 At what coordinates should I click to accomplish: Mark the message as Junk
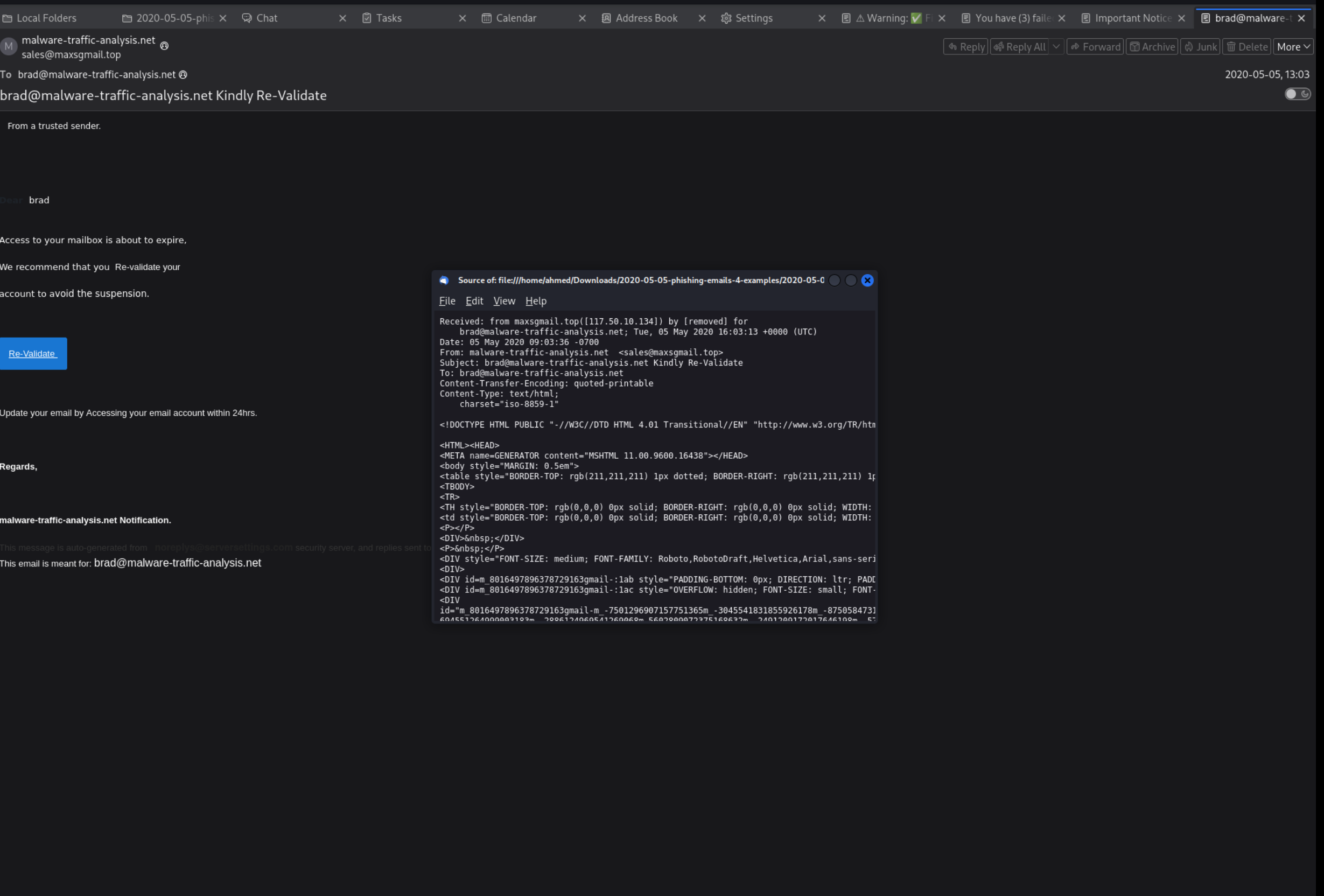coord(1200,47)
